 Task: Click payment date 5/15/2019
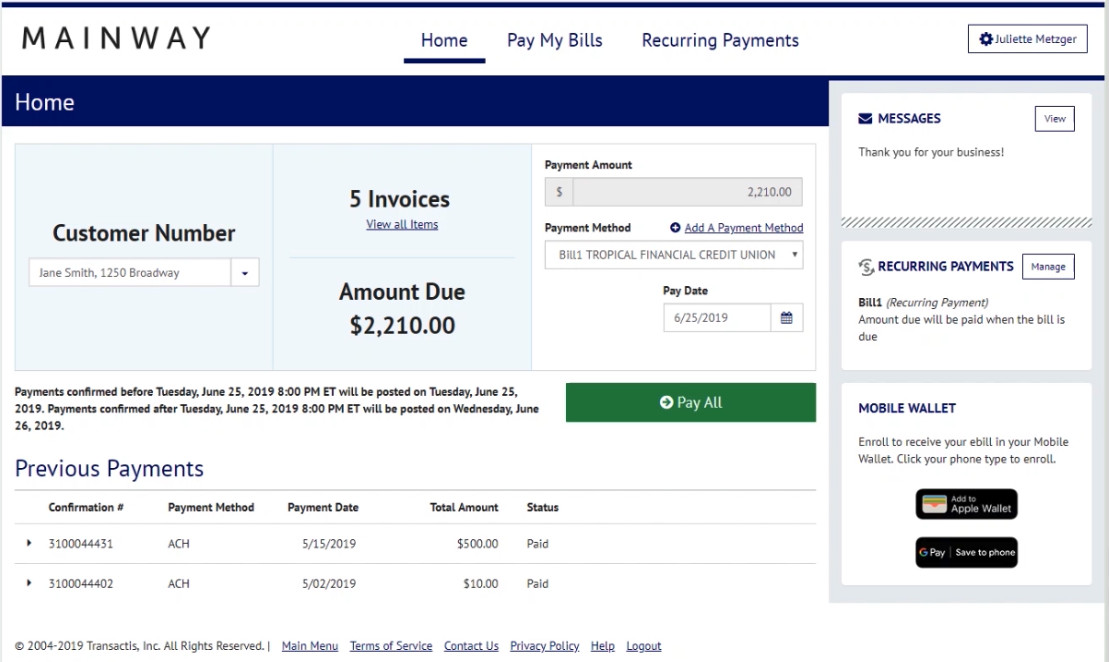click(x=329, y=544)
